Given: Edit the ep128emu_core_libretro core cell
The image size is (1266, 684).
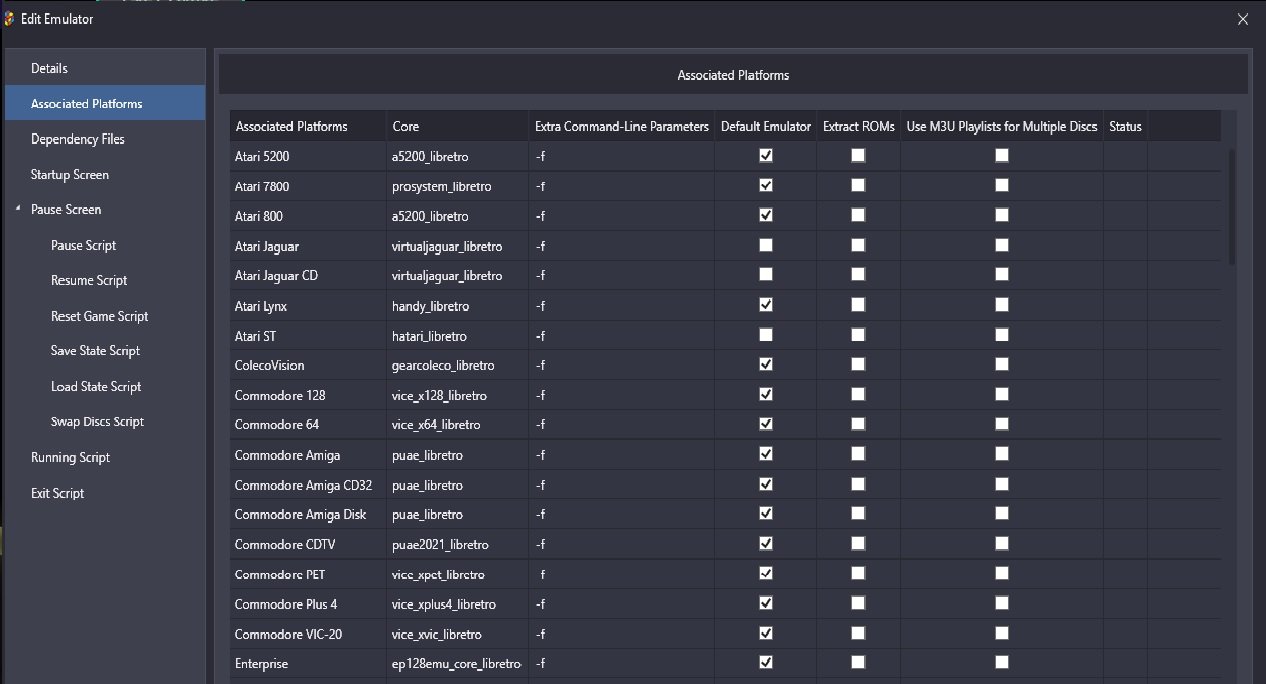Looking at the screenshot, I should [458, 664].
